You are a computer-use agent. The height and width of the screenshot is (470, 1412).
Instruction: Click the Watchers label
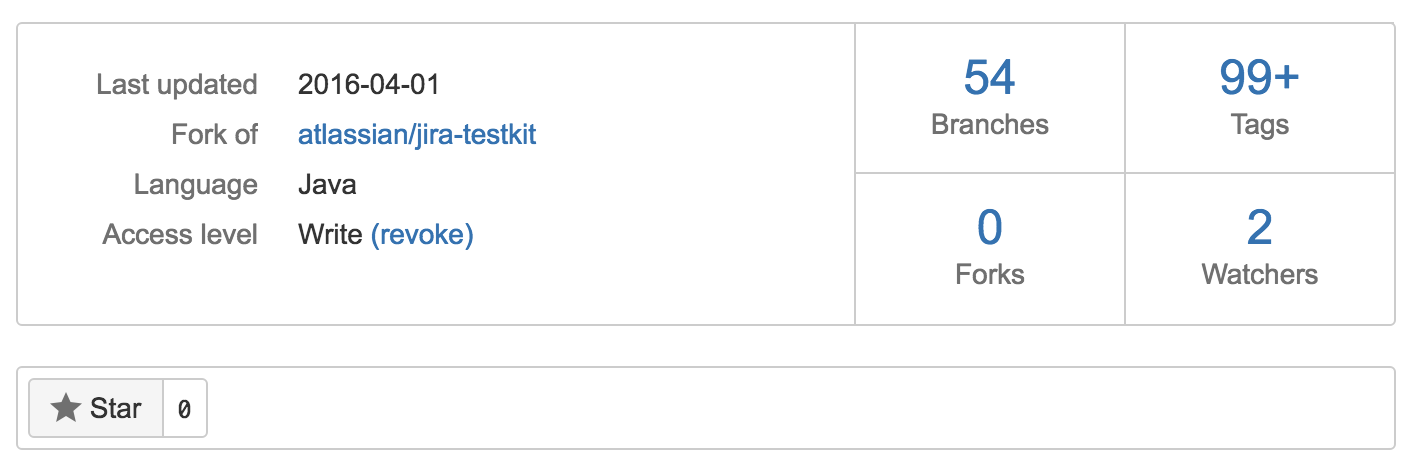(x=1259, y=274)
